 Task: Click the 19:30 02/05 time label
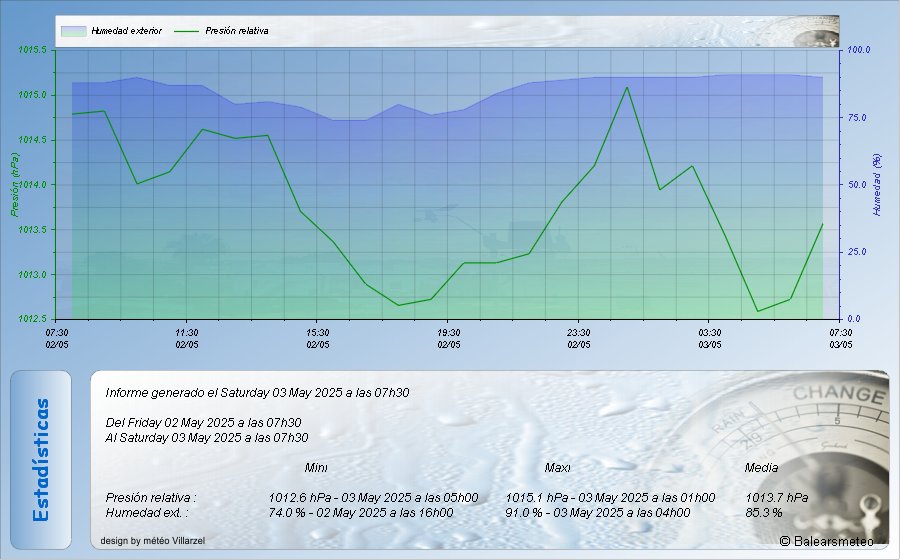pos(448,339)
